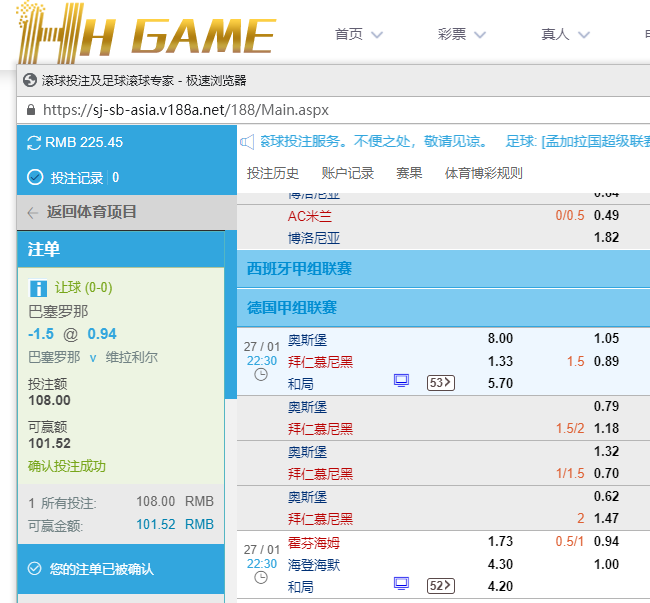This screenshot has height=603, width=650.
Task: Click the confirmed checkmark icon at 您的注单已被确认
Action: (x=34, y=568)
